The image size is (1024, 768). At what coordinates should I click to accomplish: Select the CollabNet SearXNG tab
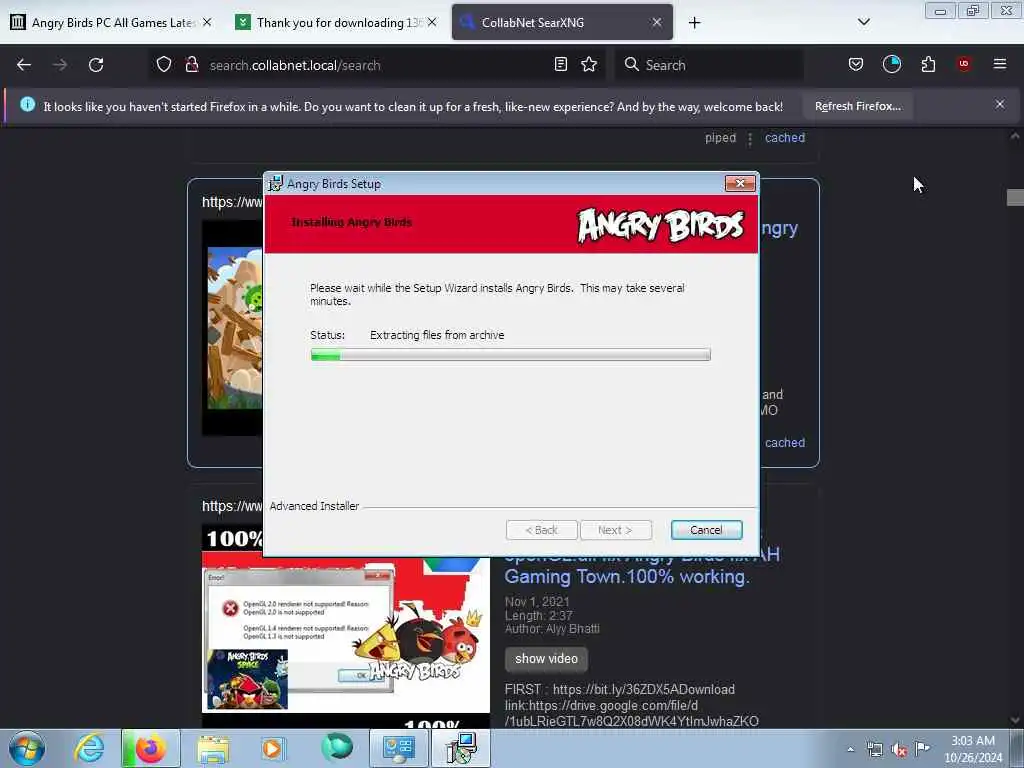[x=562, y=23]
